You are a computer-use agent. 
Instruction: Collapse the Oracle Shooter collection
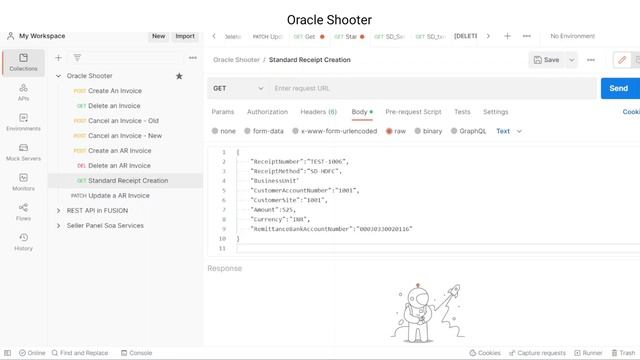(58, 76)
